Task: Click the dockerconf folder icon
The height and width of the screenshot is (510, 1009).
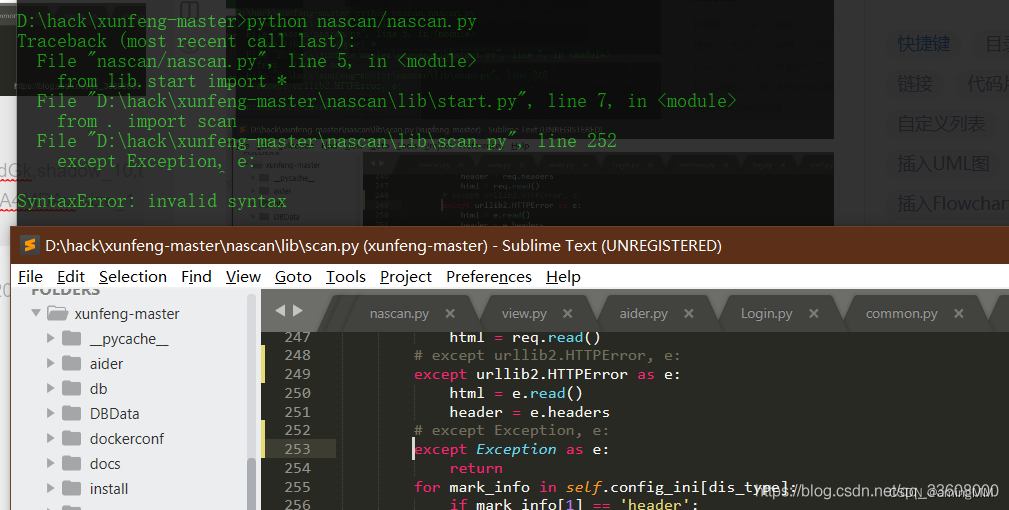Action: tap(71, 438)
